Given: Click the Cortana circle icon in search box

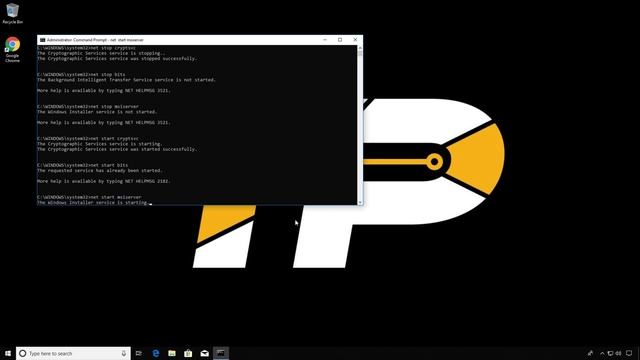Looking at the screenshot, I should 23,353.
